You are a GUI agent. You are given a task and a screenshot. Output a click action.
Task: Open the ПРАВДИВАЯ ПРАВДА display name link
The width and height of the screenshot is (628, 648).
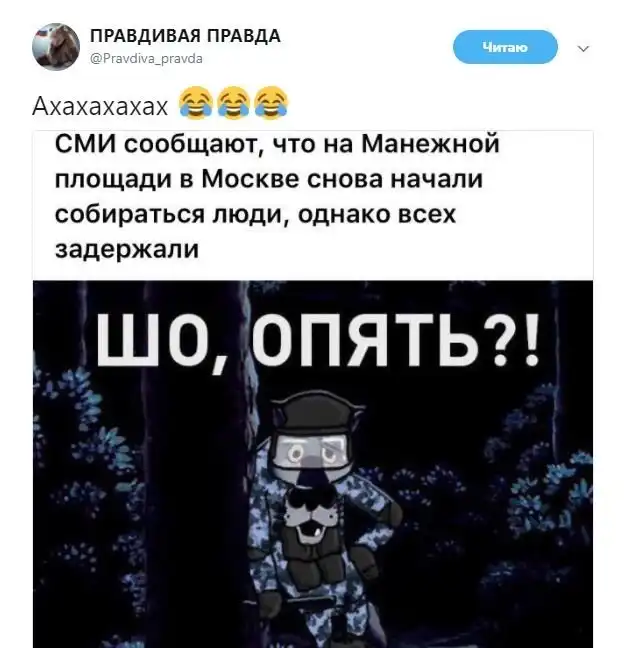(185, 36)
